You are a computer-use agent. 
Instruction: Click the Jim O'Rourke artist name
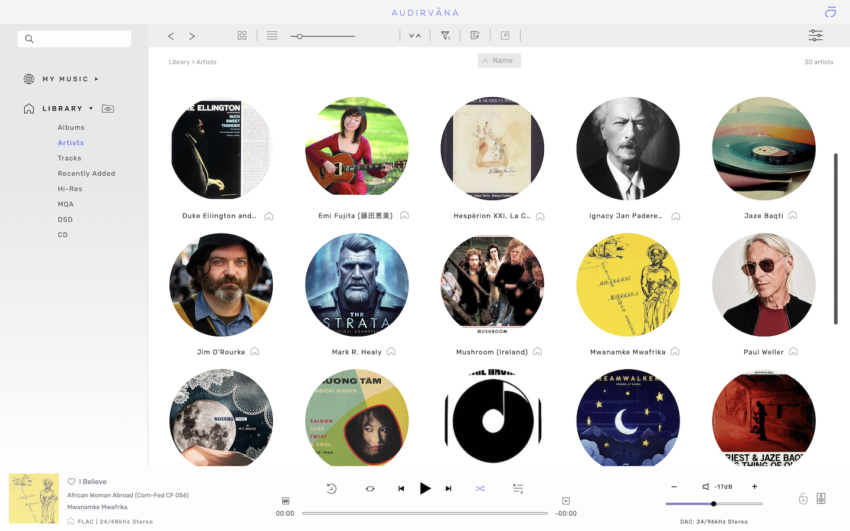[x=221, y=352]
